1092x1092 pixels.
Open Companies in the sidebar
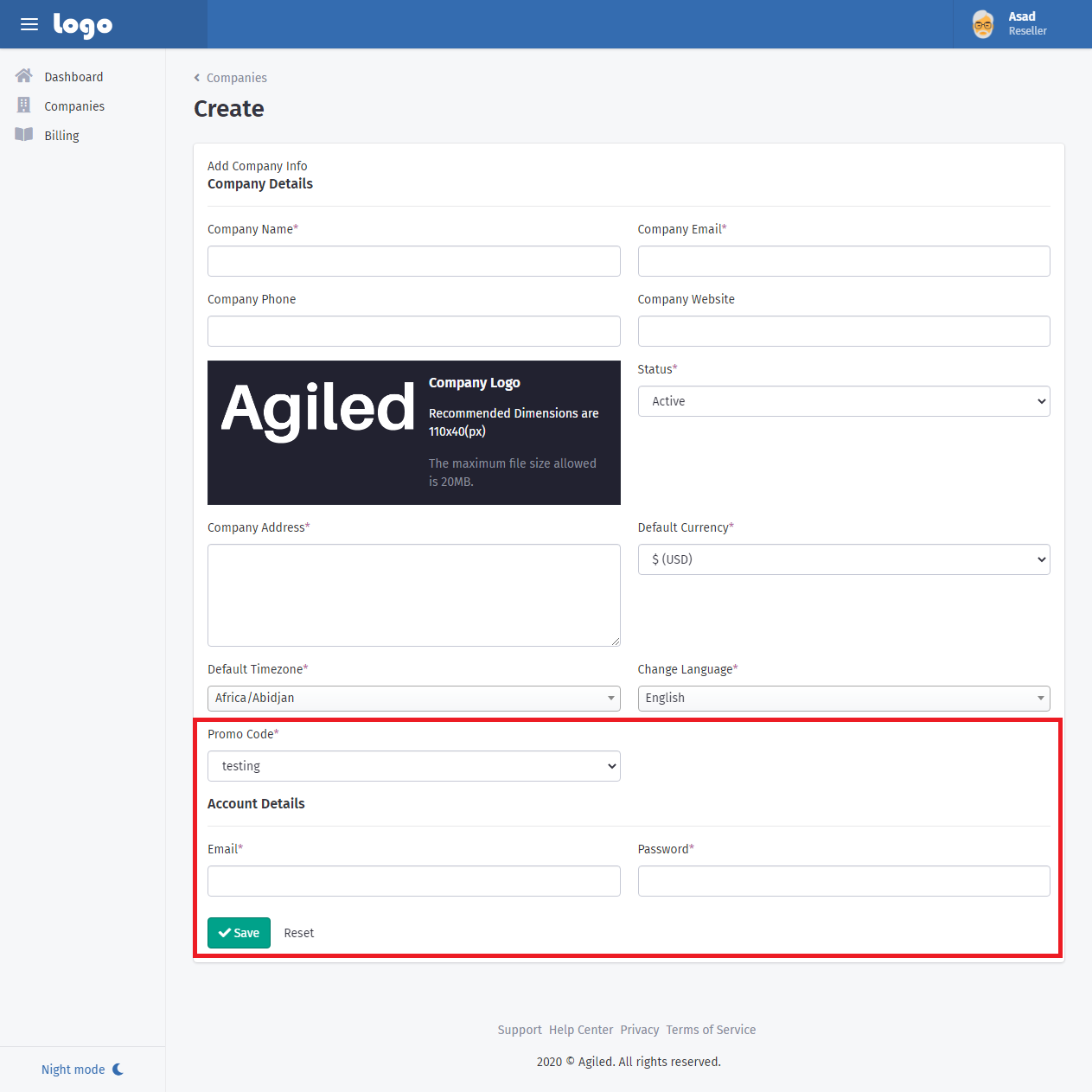pos(74,106)
